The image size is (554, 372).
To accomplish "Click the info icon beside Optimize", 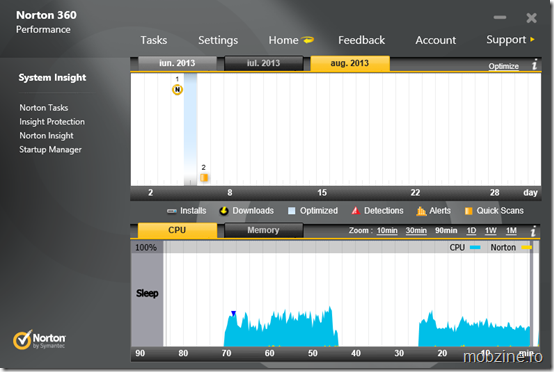I will [x=535, y=65].
